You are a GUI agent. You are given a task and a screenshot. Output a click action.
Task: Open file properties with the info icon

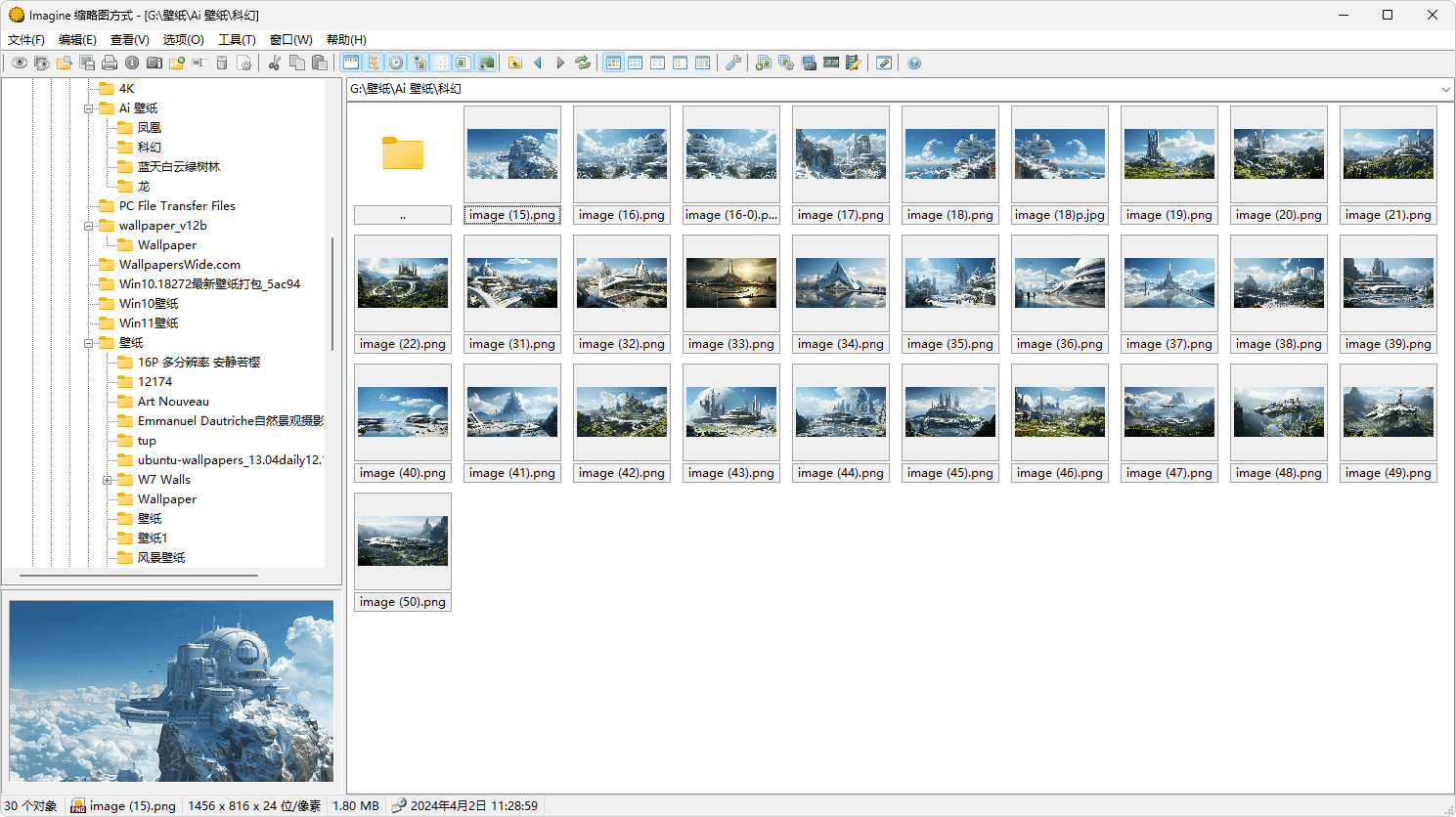tap(132, 63)
